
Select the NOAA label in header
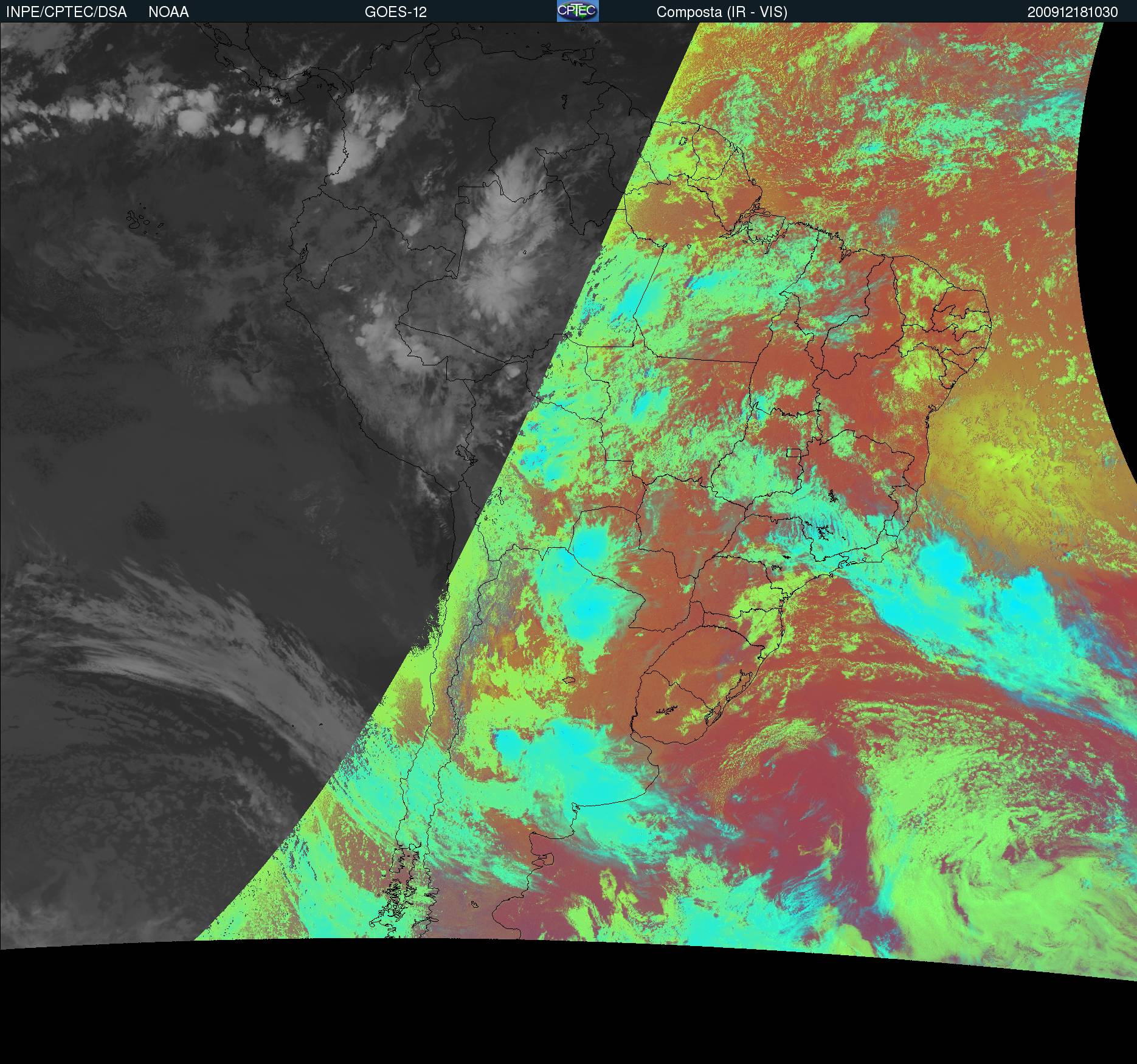pos(168,12)
